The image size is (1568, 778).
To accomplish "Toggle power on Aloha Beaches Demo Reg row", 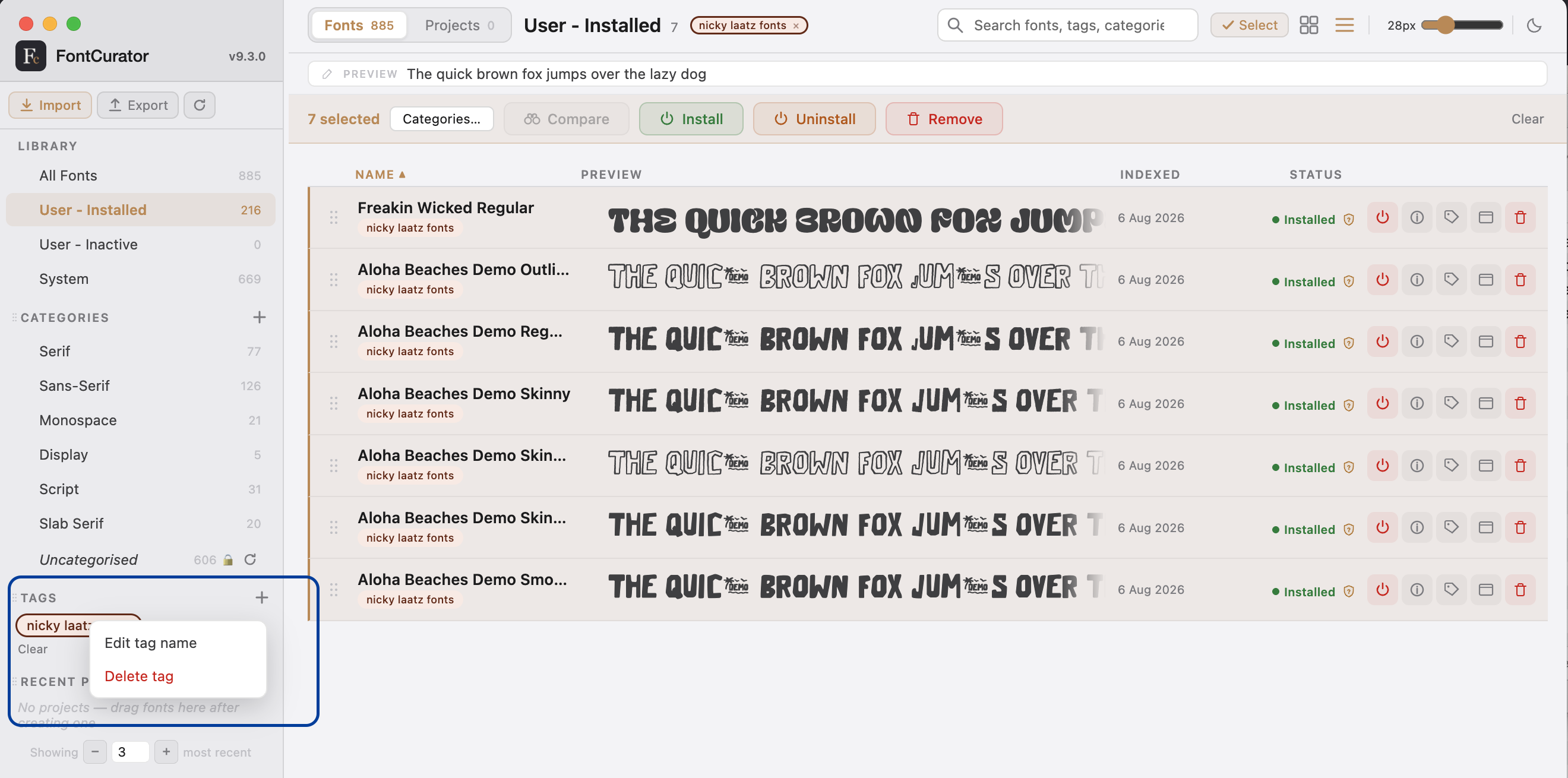I will click(1382, 341).
